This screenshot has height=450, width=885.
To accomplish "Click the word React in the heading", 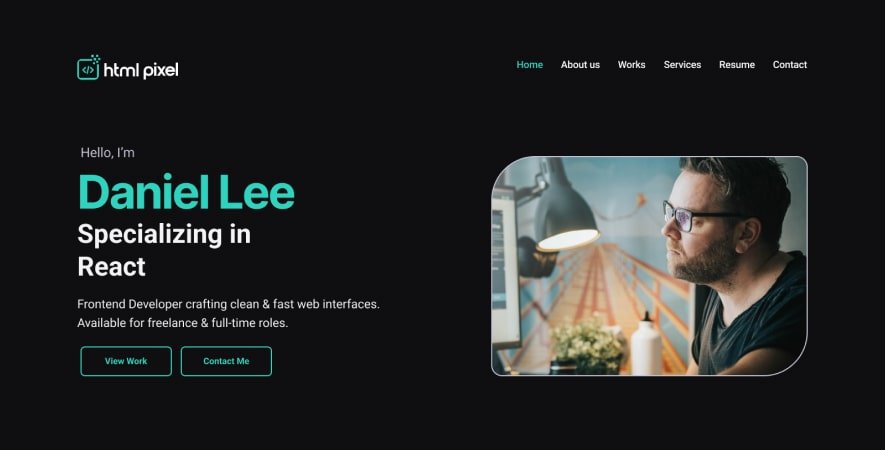I will coord(111,266).
